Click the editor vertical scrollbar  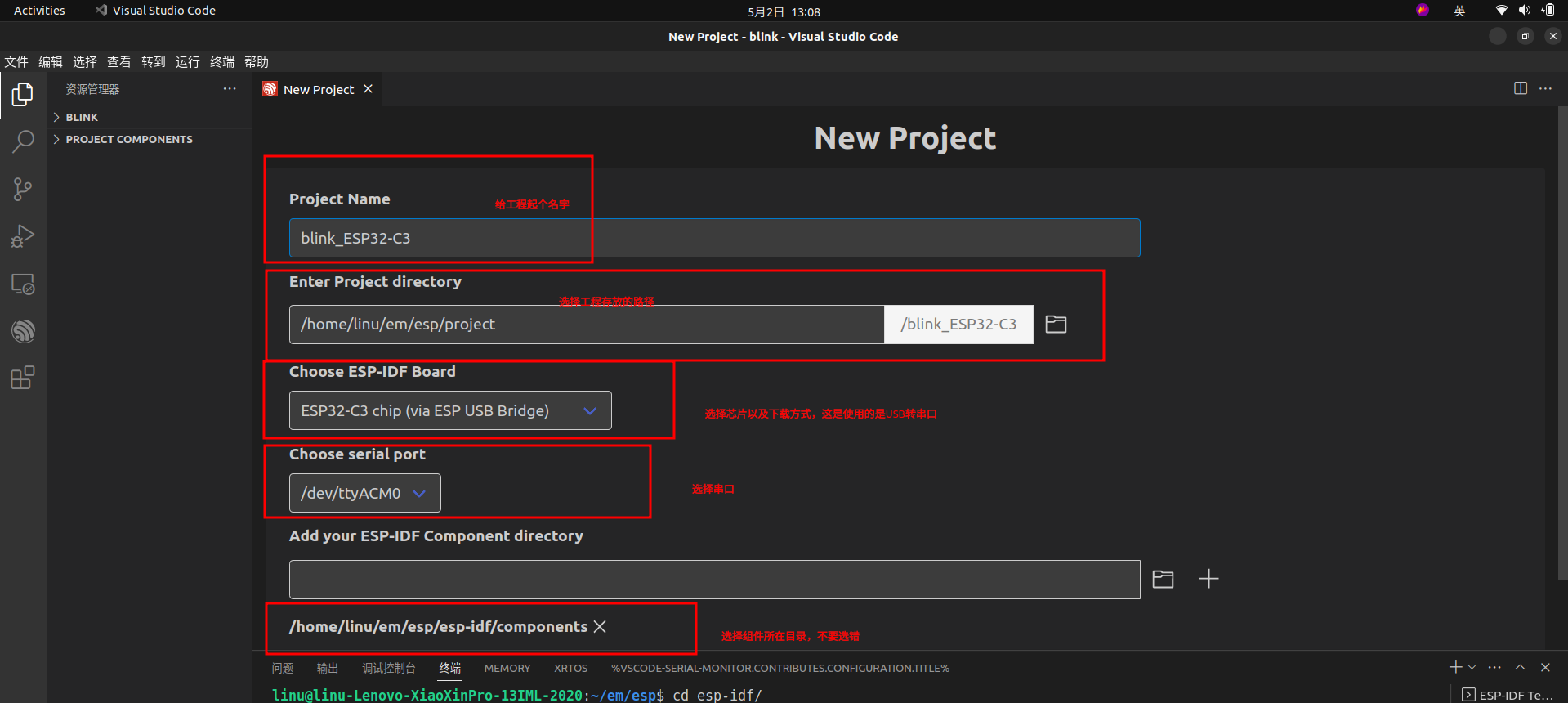click(1562, 343)
